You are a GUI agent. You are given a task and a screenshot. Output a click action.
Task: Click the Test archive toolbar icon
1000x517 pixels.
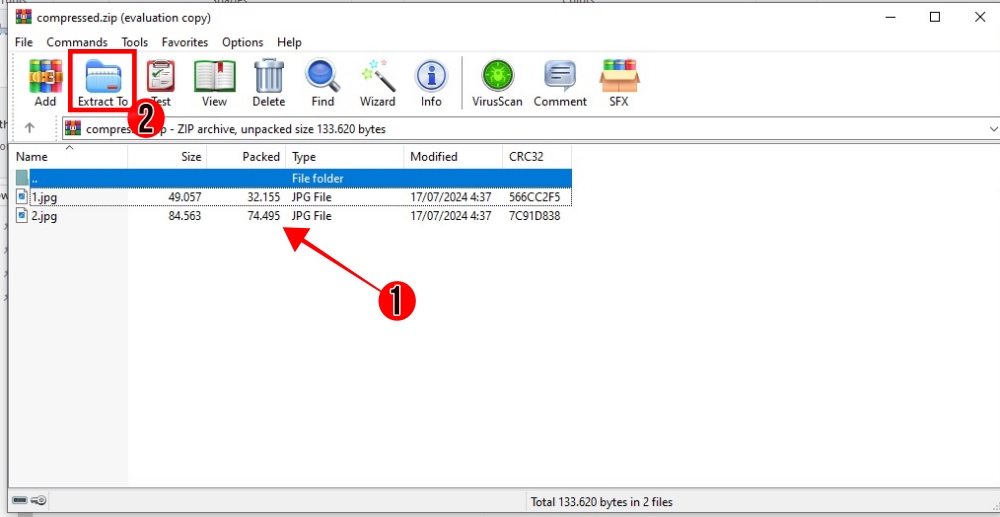click(x=161, y=76)
